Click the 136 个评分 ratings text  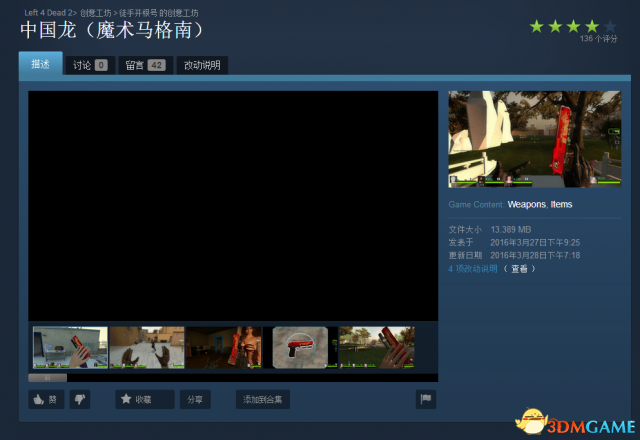pyautogui.click(x=598, y=39)
